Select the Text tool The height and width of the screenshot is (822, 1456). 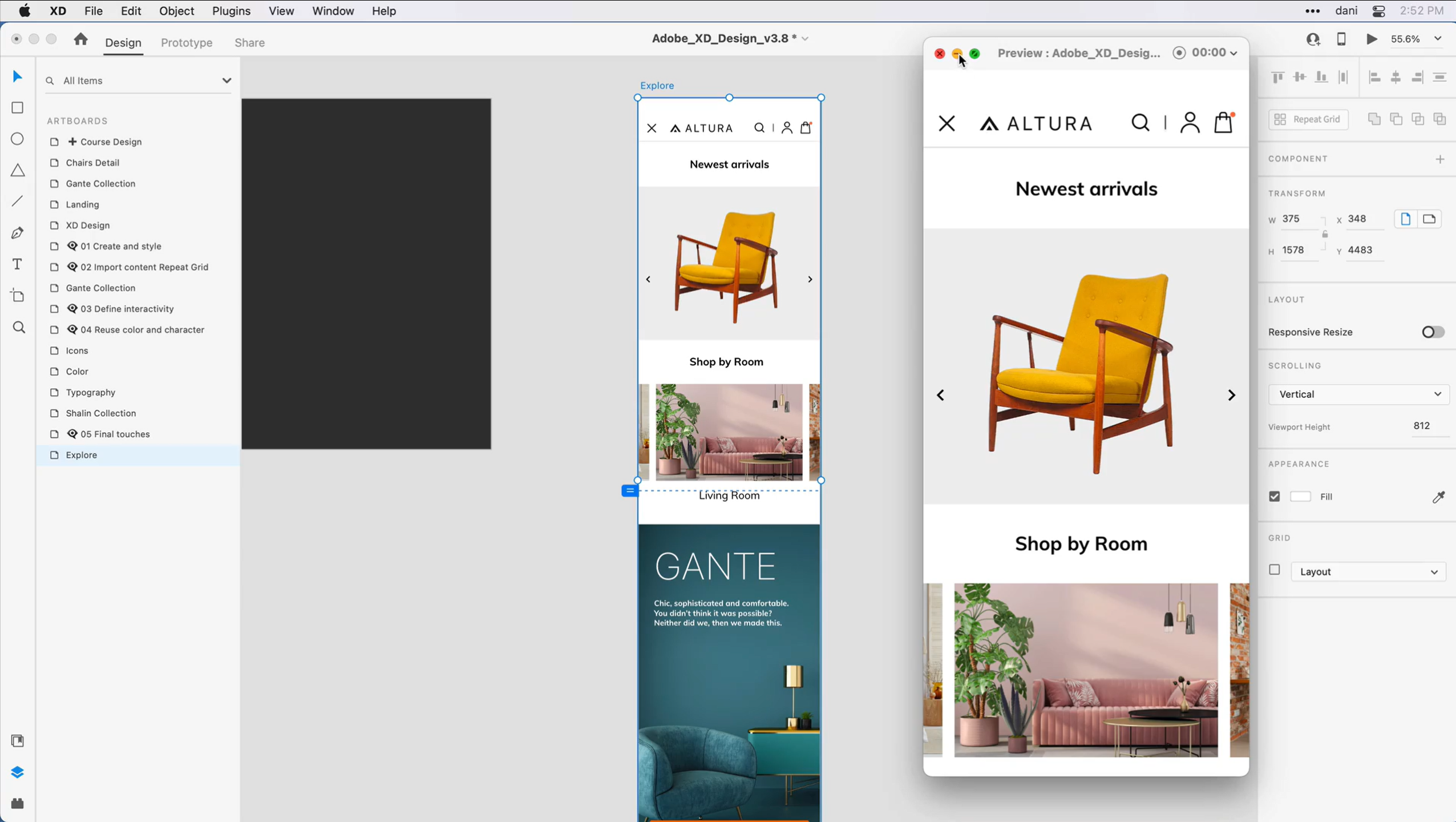coord(18,264)
